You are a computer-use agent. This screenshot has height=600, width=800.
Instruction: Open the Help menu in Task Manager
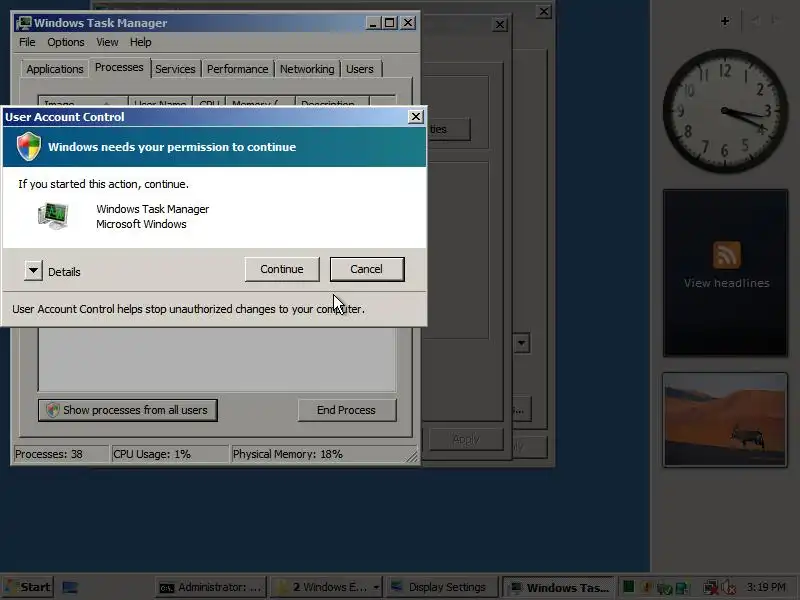(x=140, y=42)
